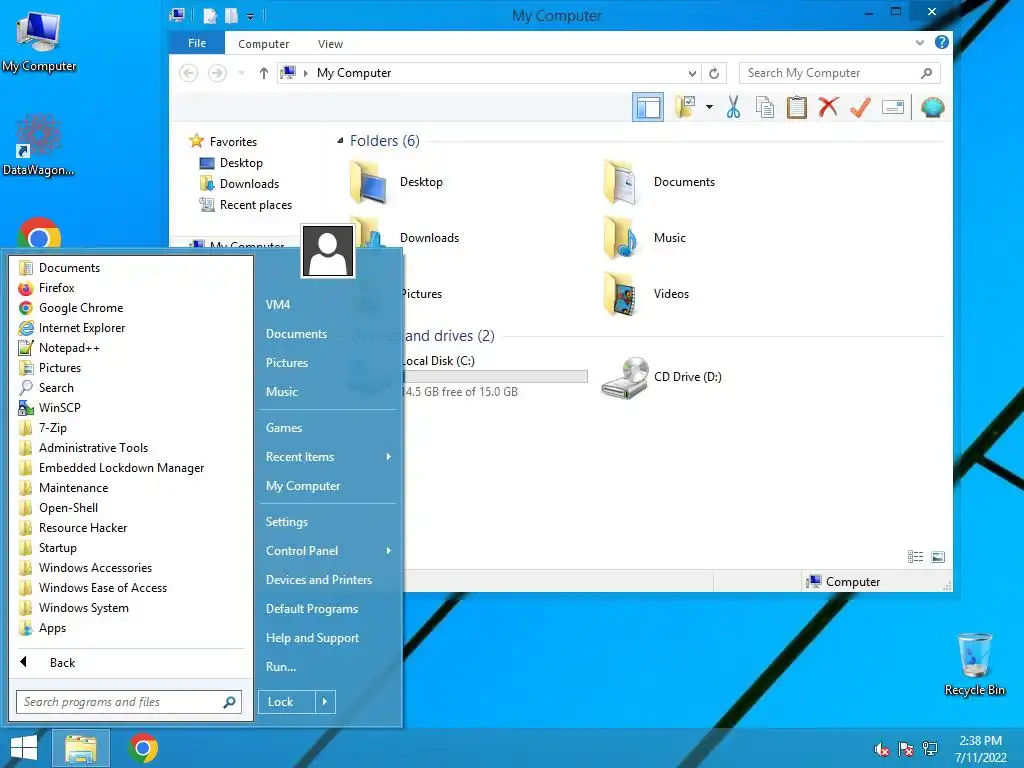The height and width of the screenshot is (768, 1024).
Task: Click the orange checkmark Properties icon
Action: [860, 107]
